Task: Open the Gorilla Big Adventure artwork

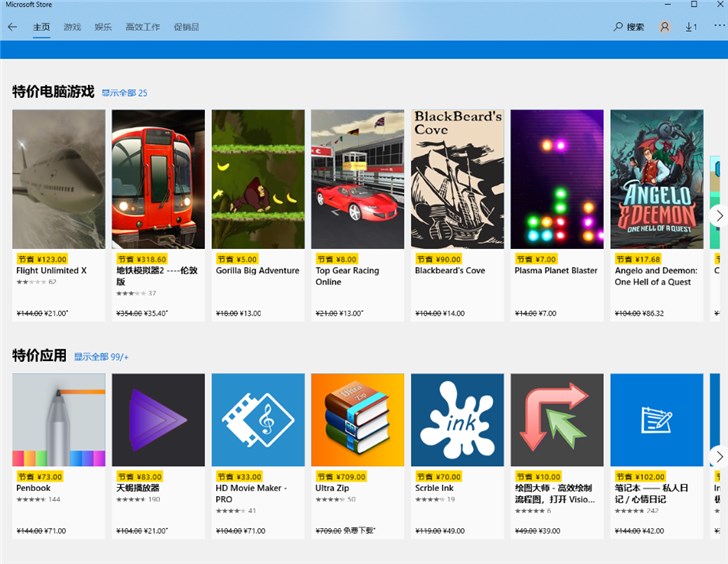Action: click(258, 179)
